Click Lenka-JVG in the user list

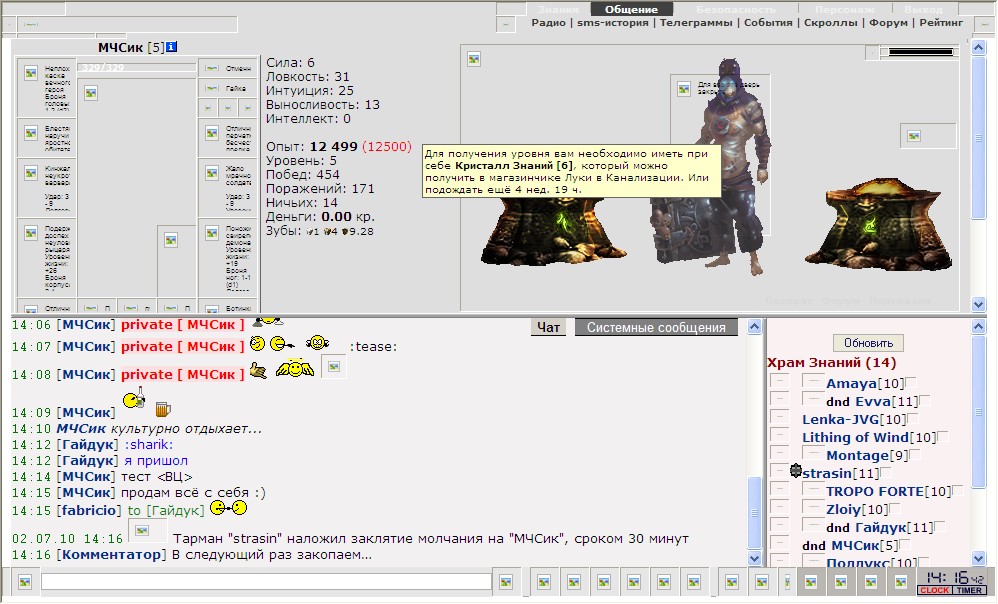840,419
